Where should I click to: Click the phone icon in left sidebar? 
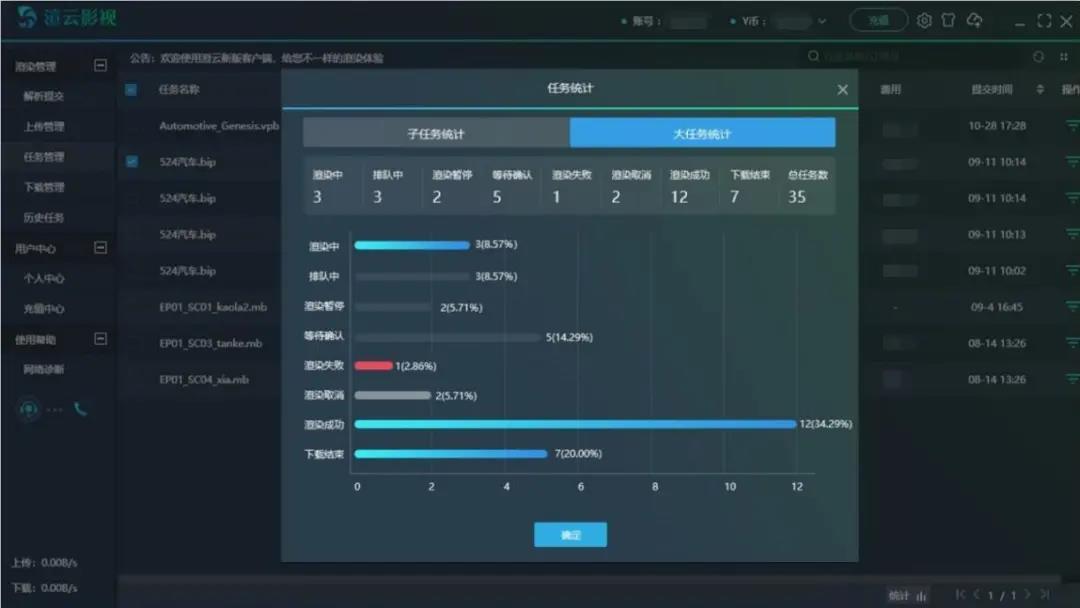(80, 409)
